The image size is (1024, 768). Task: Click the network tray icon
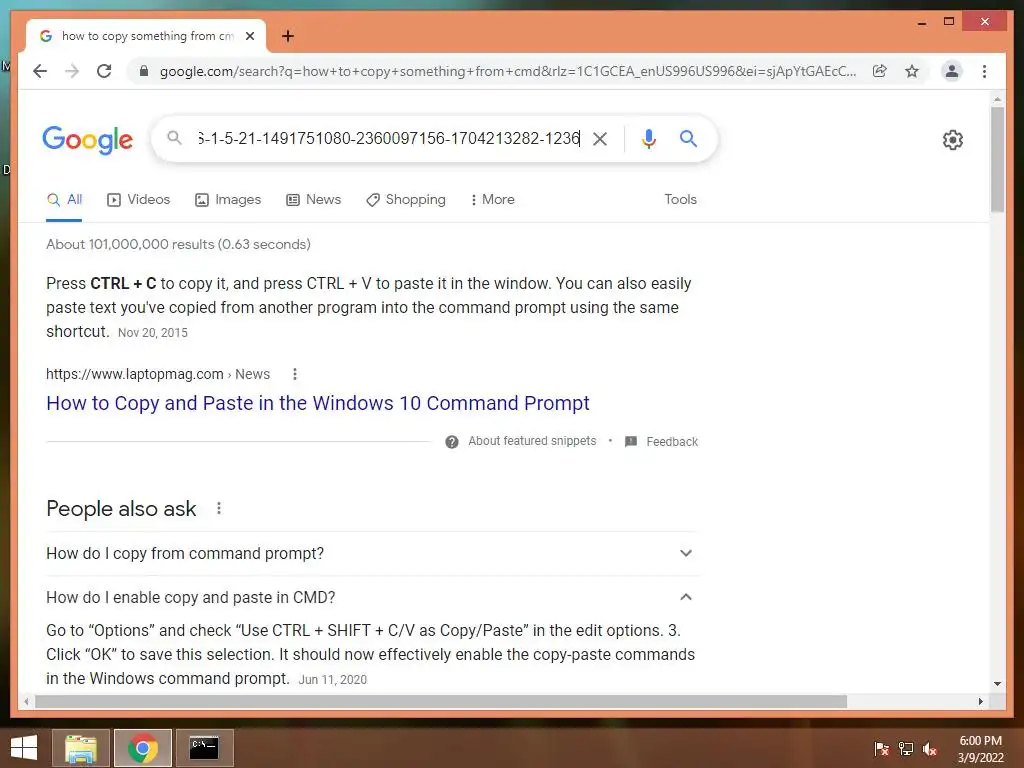tap(906, 749)
